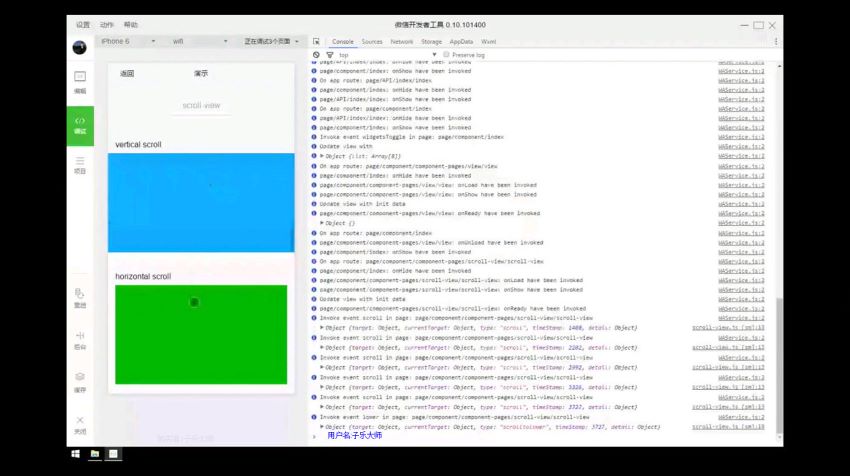This screenshot has height=476, width=850.
Task: Open scroll-view.js link beside timeStamp 1408 object
Action: pyautogui.click(x=728, y=328)
